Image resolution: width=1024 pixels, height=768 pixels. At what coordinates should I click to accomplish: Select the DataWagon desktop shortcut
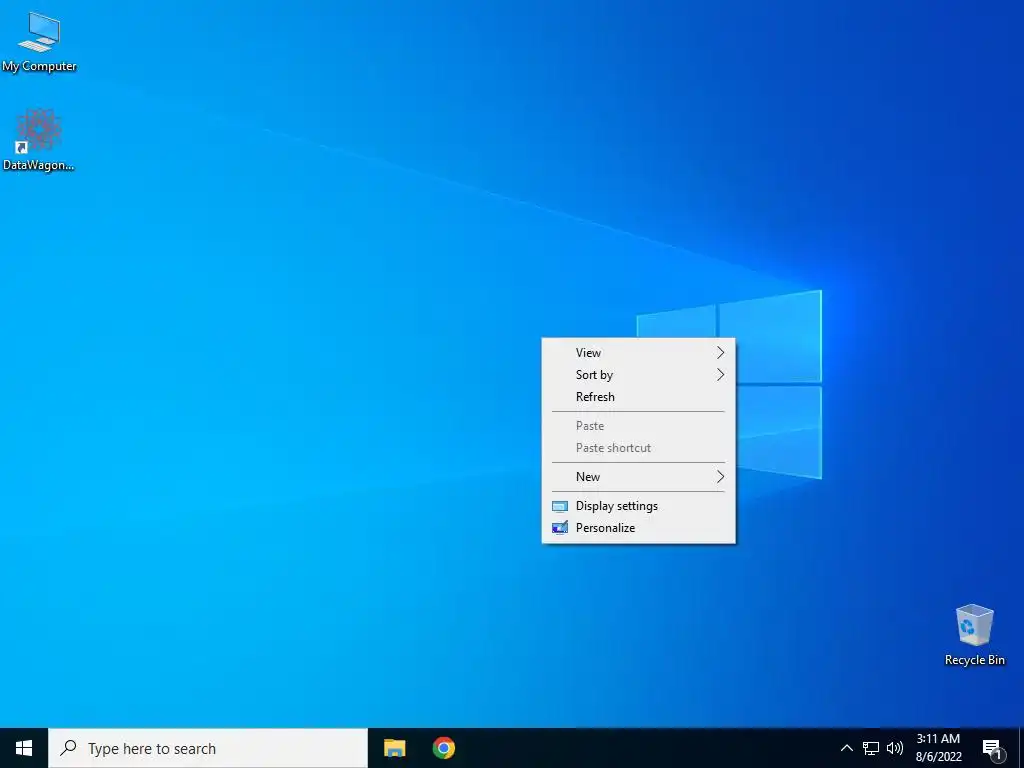(x=39, y=140)
